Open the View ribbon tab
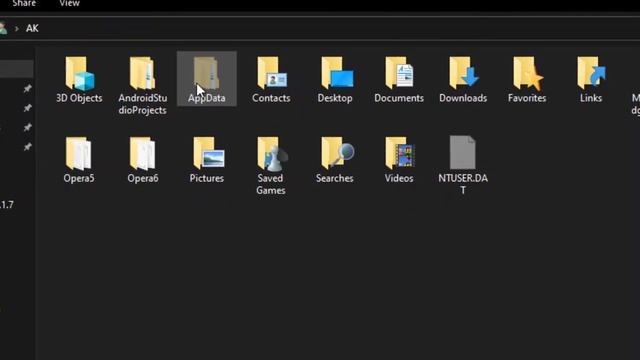This screenshot has width=640, height=360. (69, 3)
